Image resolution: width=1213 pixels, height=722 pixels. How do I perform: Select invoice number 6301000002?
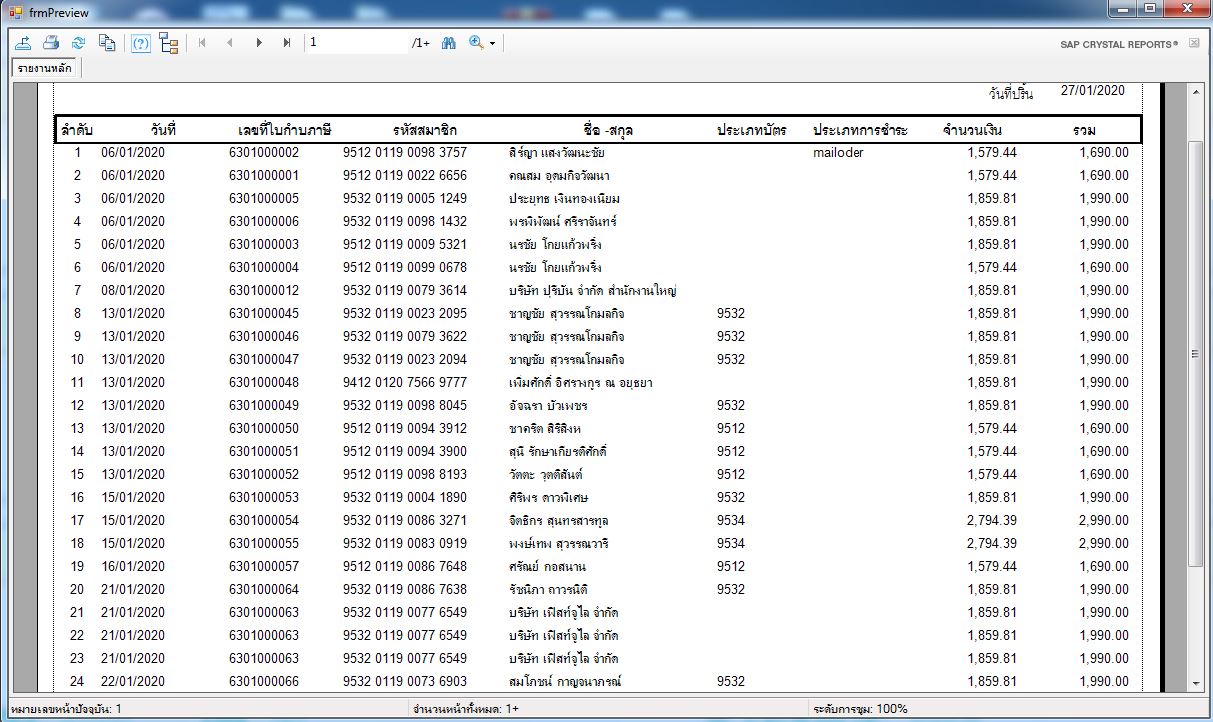tap(264, 153)
